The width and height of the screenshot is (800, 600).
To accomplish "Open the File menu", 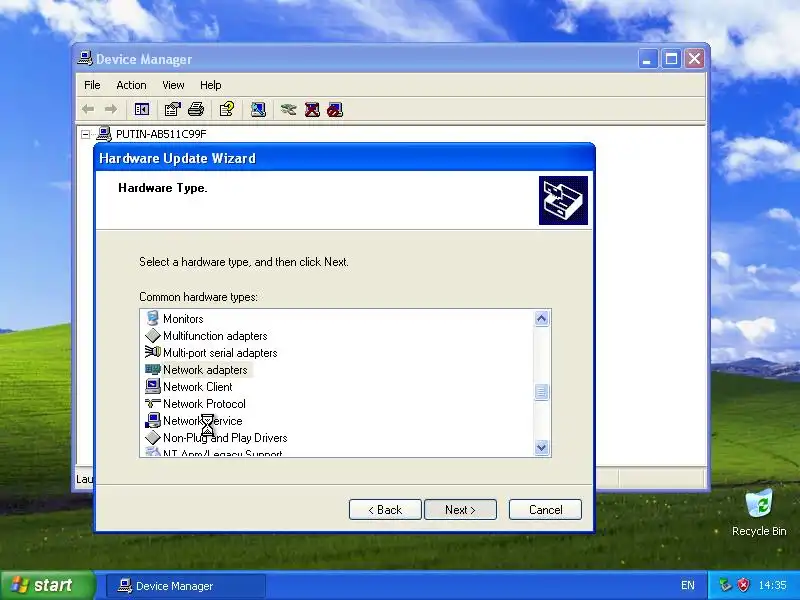I will tap(92, 85).
